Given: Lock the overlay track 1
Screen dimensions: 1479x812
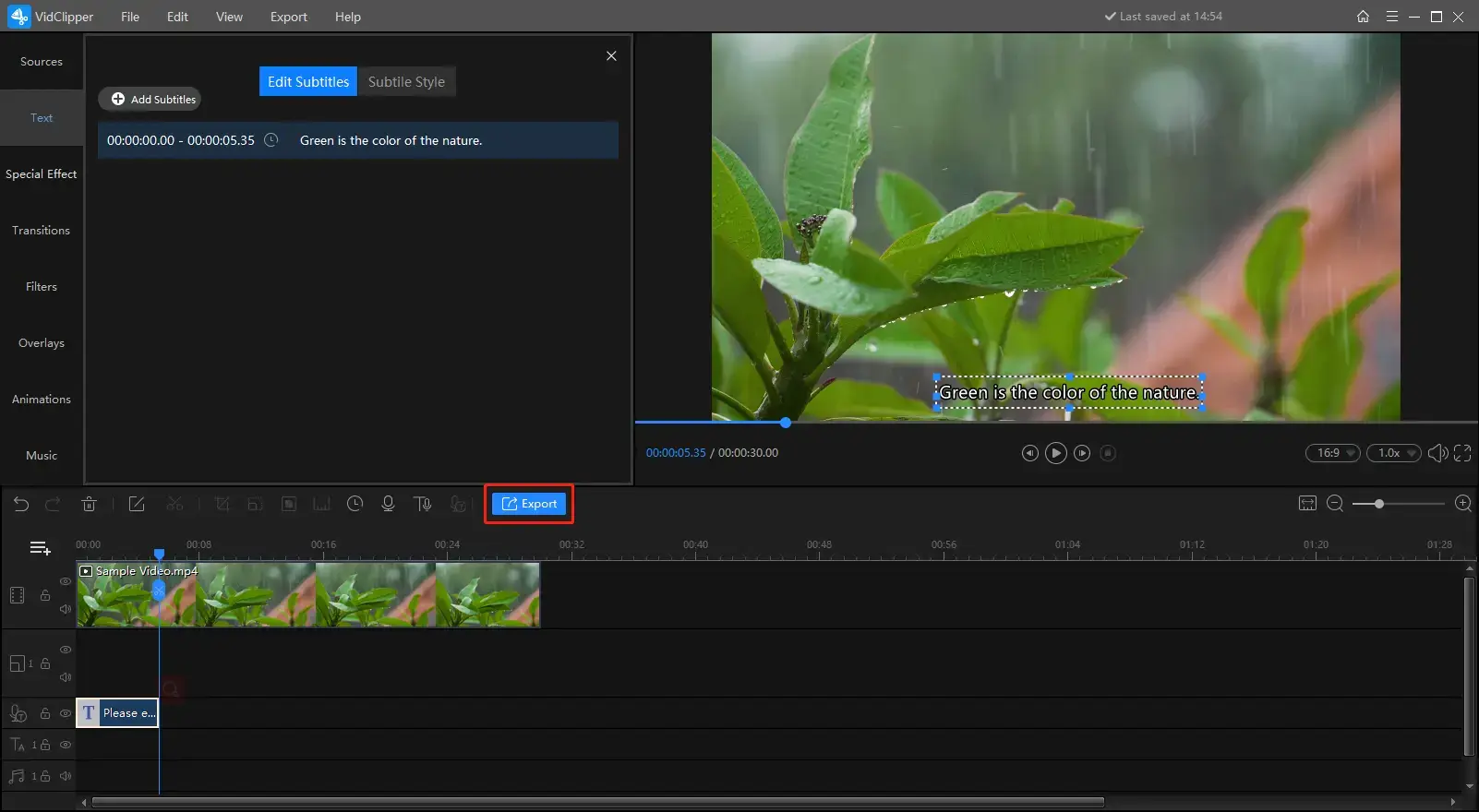Looking at the screenshot, I should pos(44,663).
